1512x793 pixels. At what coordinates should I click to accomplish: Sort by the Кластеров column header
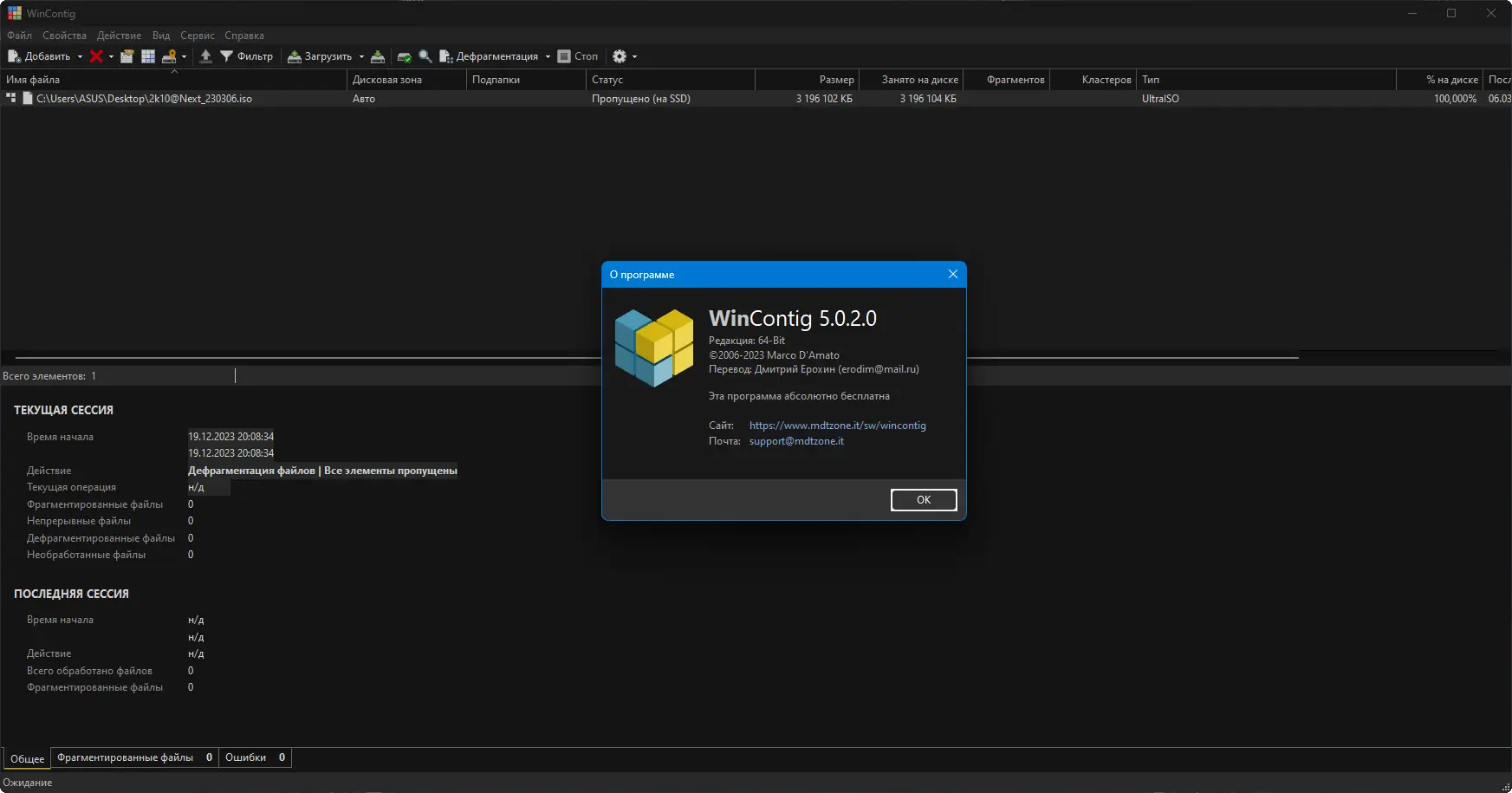(x=1093, y=80)
